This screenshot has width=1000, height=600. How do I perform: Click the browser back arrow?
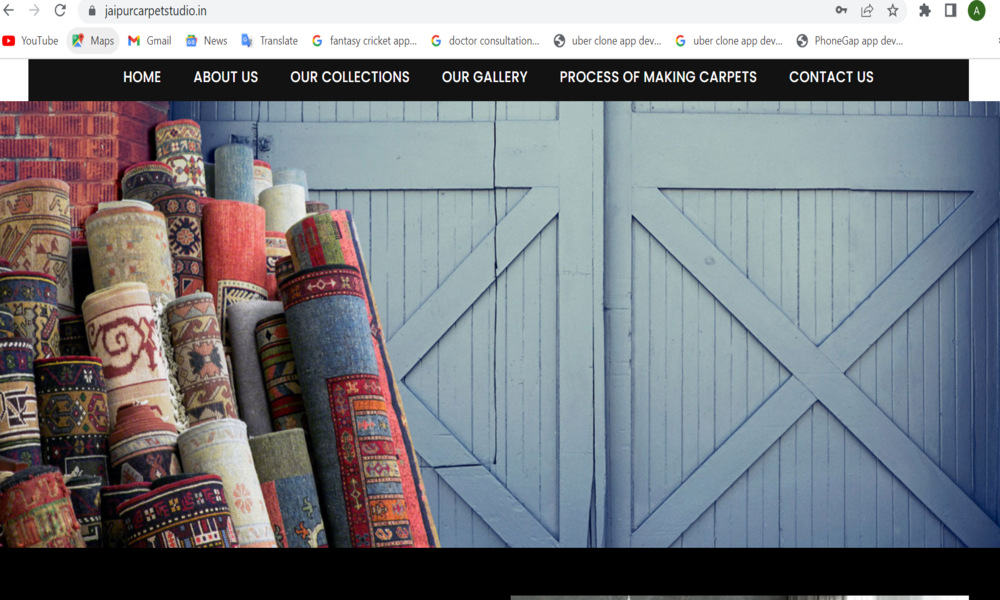[x=9, y=10]
